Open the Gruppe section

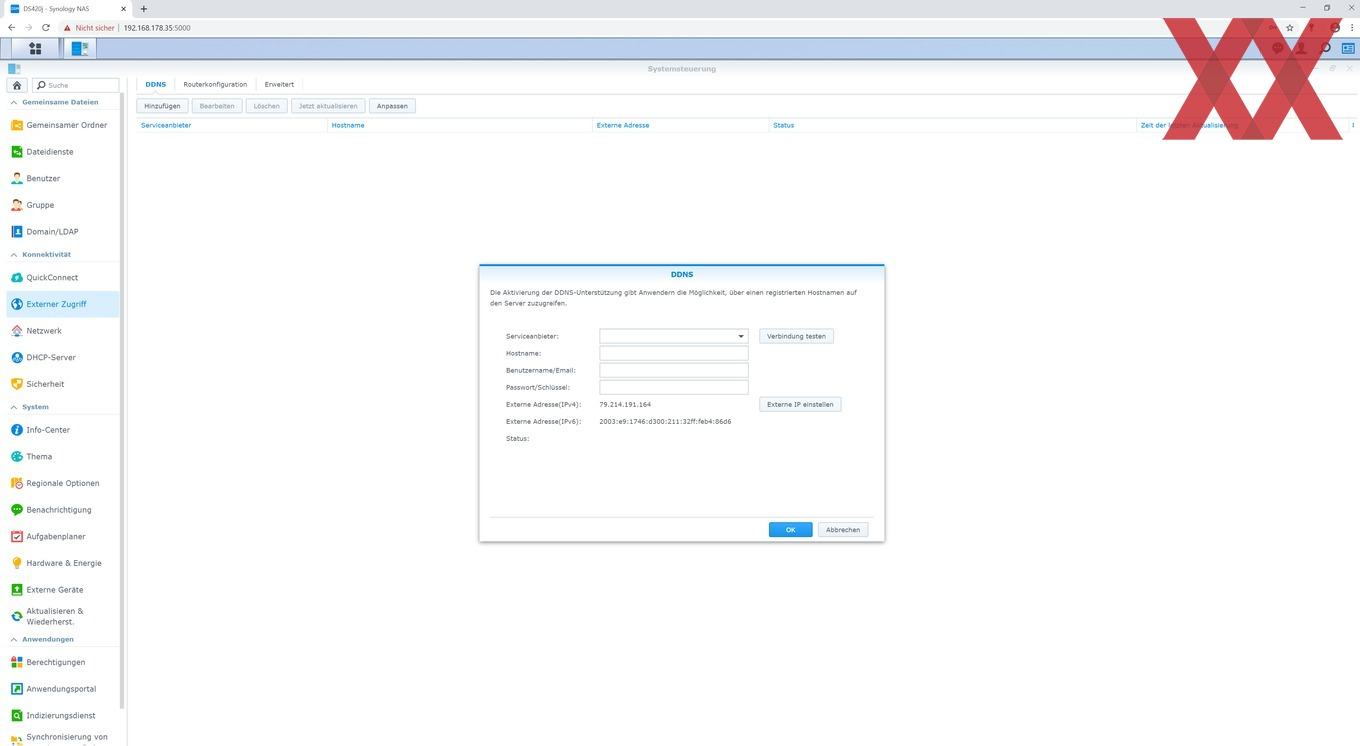click(63, 205)
